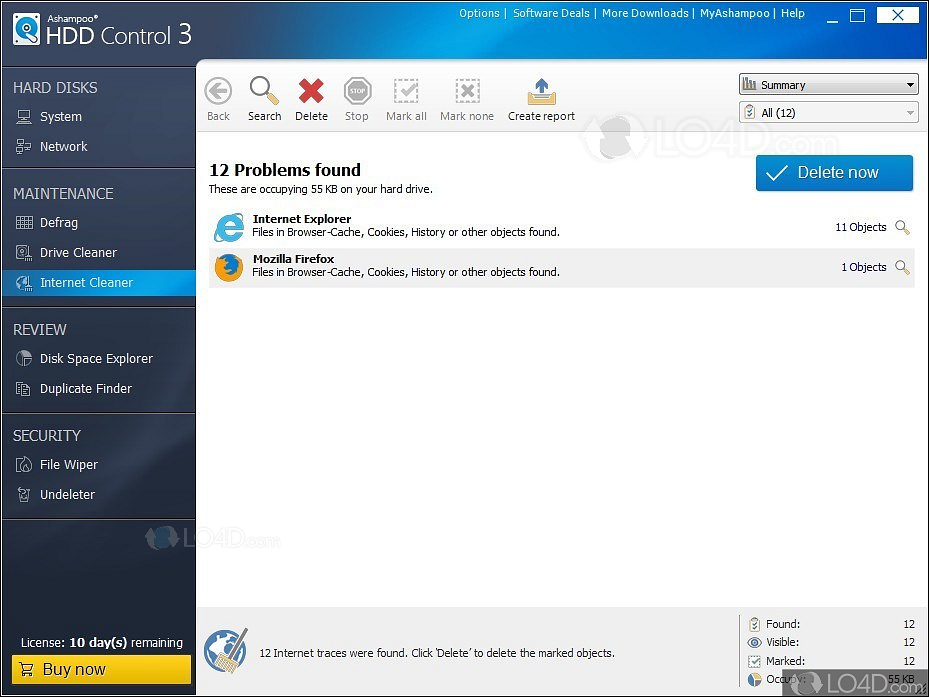This screenshot has height=697, width=929.
Task: Open Disk Space Explorer
Action: [x=98, y=359]
